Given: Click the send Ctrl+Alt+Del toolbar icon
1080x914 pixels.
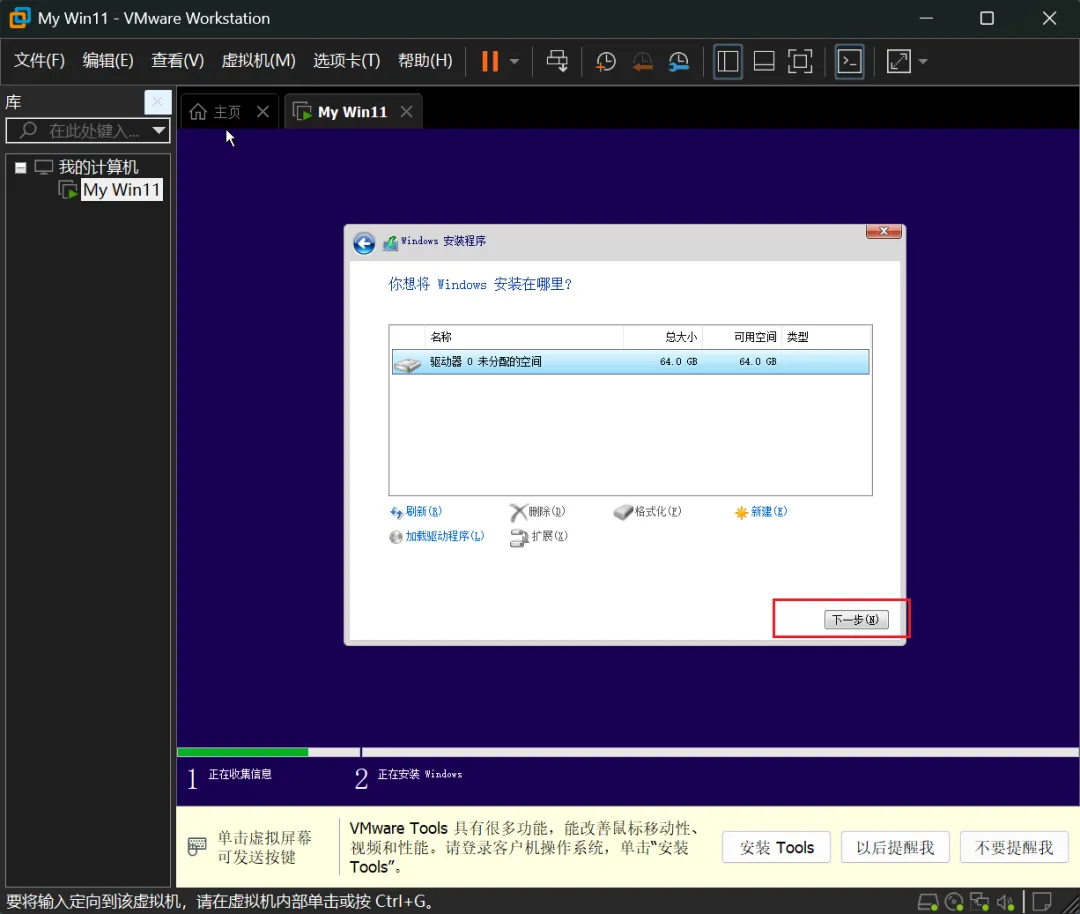Looking at the screenshot, I should 557,61.
